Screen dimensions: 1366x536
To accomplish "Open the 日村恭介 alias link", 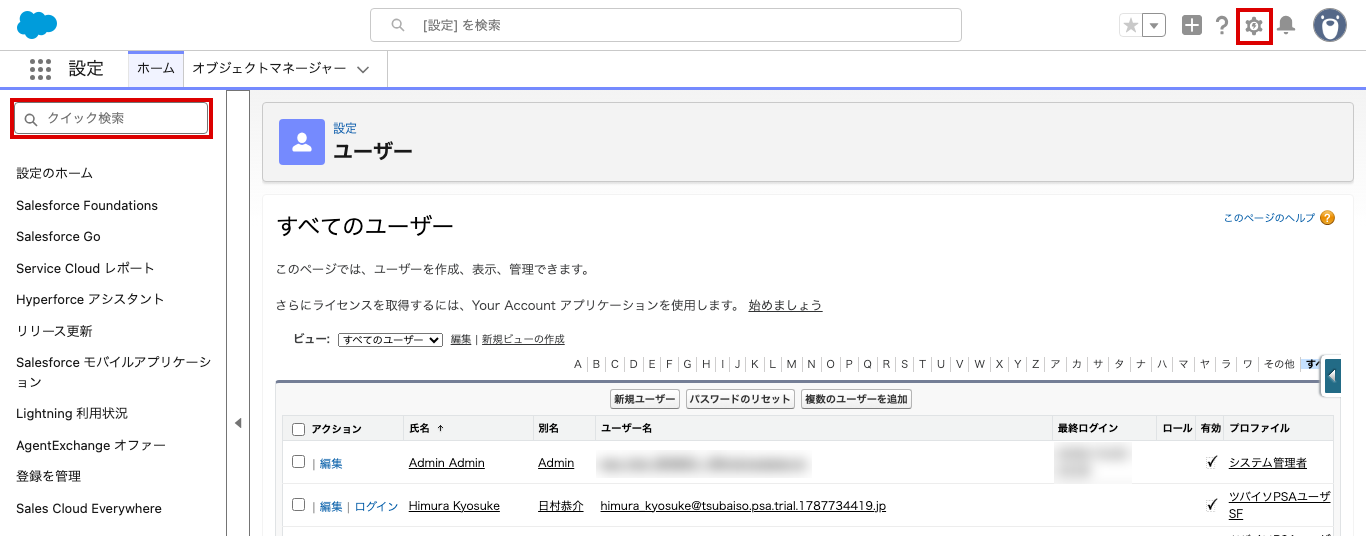I will 561,506.
